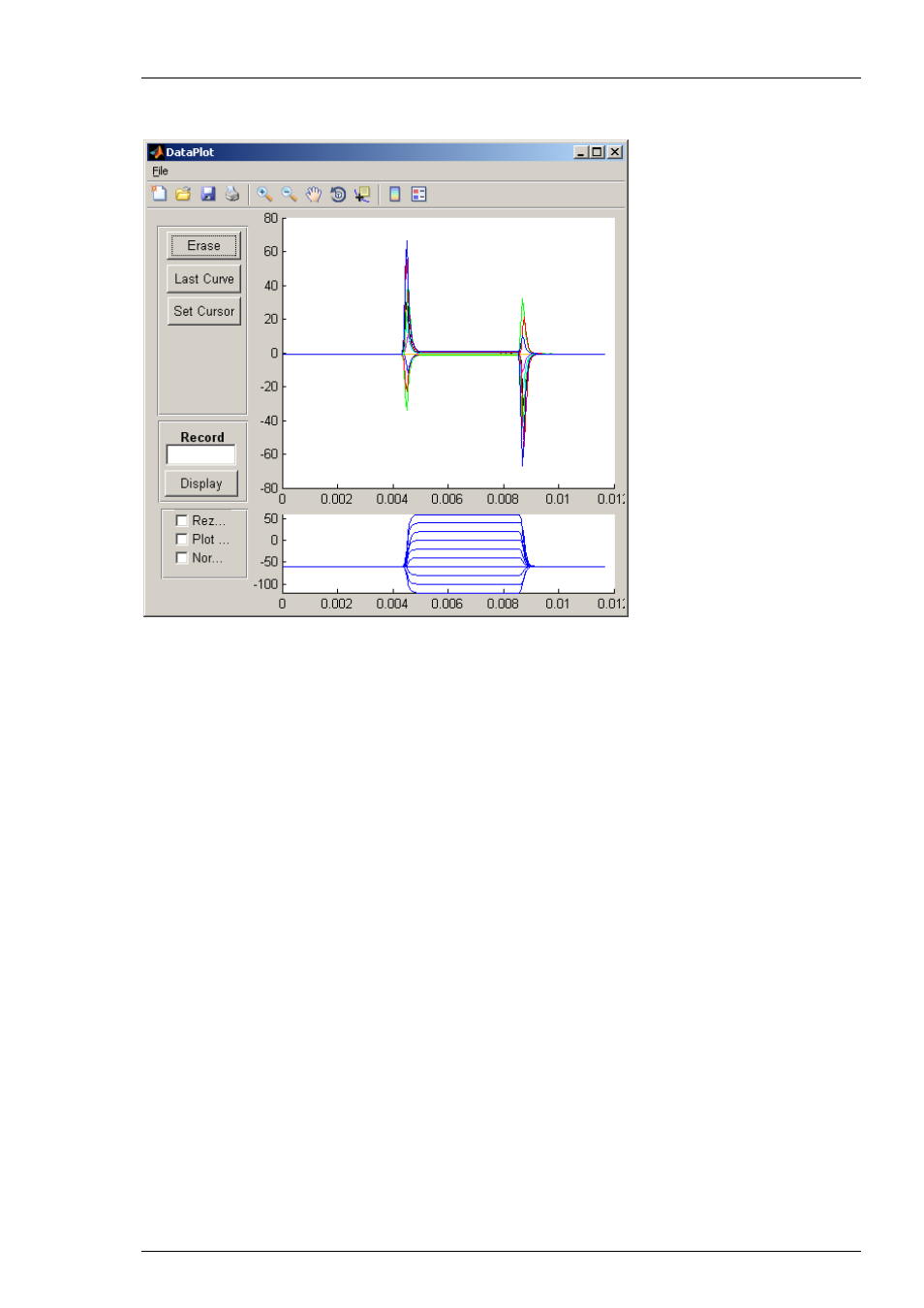Insert a legend using the toolbar icon
924x1308 pixels.
(x=418, y=194)
